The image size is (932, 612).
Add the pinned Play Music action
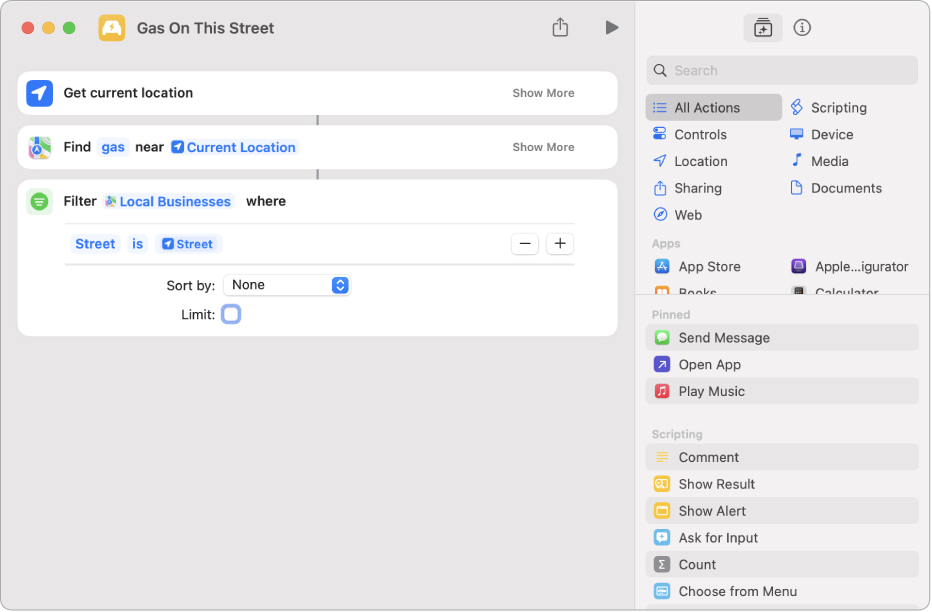[782, 392]
